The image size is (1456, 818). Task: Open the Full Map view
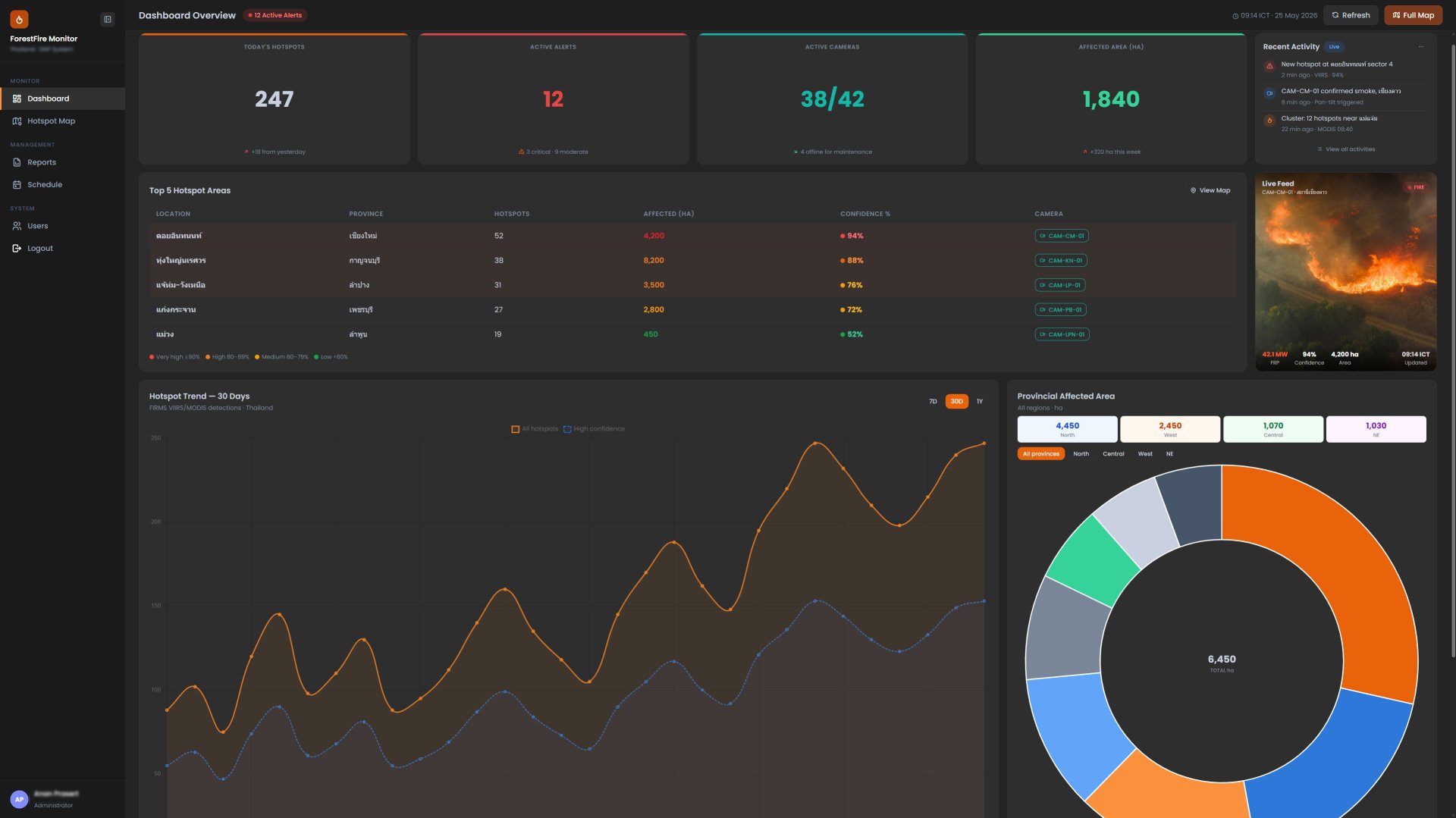tap(1413, 15)
